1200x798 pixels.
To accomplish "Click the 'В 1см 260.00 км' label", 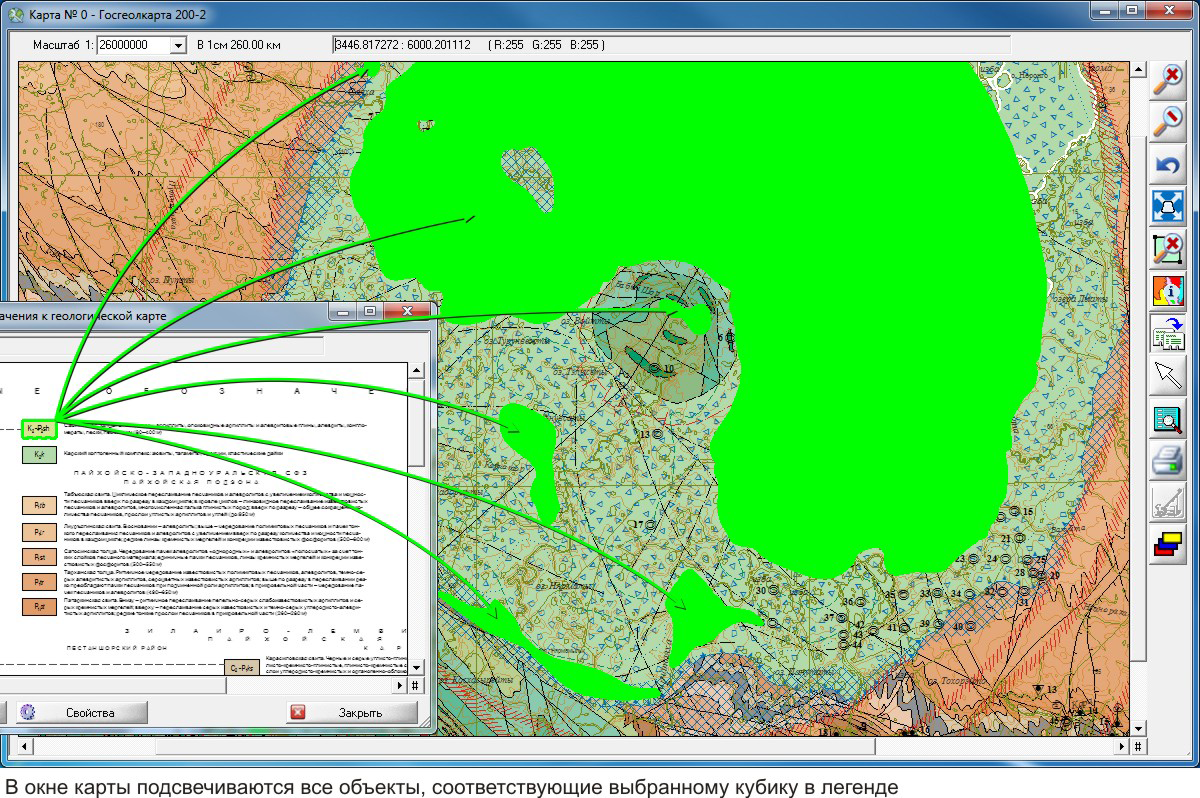I will 239,45.
